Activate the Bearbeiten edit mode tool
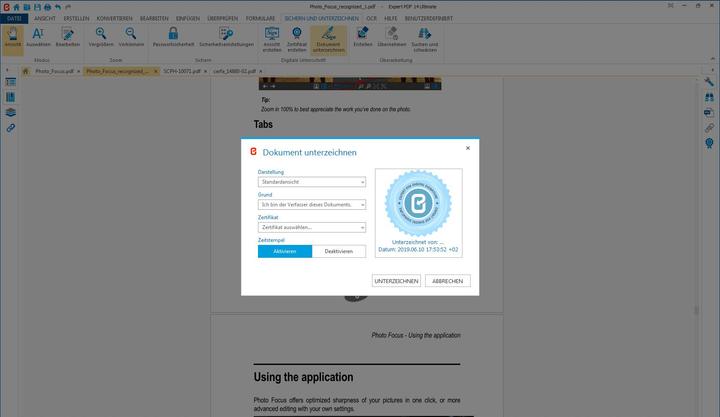 click(x=68, y=38)
